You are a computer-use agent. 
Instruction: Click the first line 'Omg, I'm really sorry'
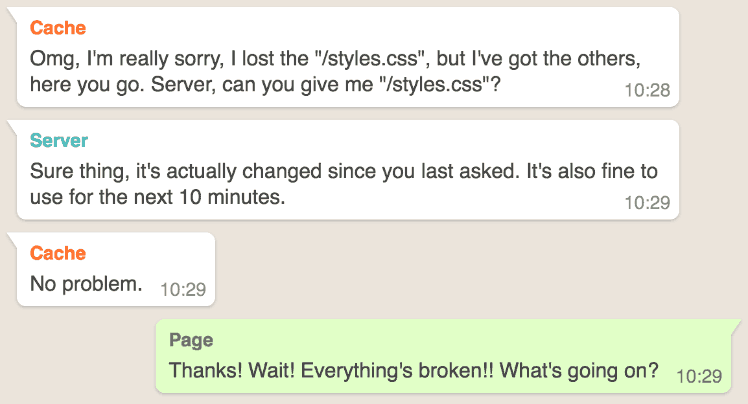335,59
